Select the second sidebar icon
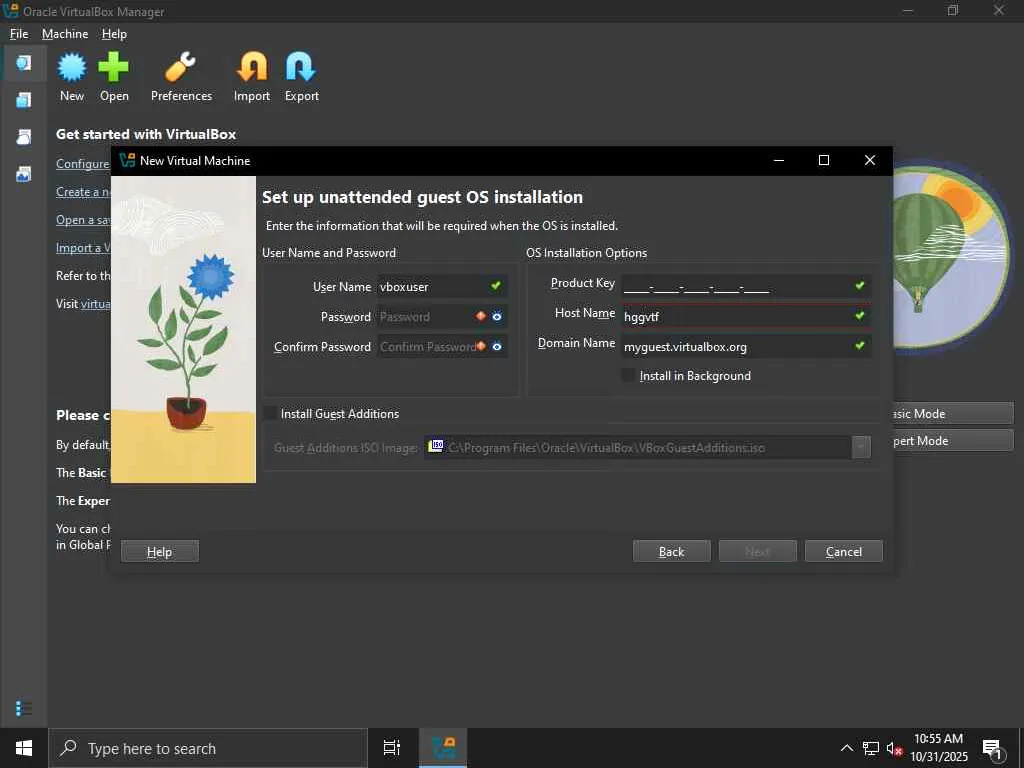This screenshot has height=768, width=1024. tap(24, 99)
